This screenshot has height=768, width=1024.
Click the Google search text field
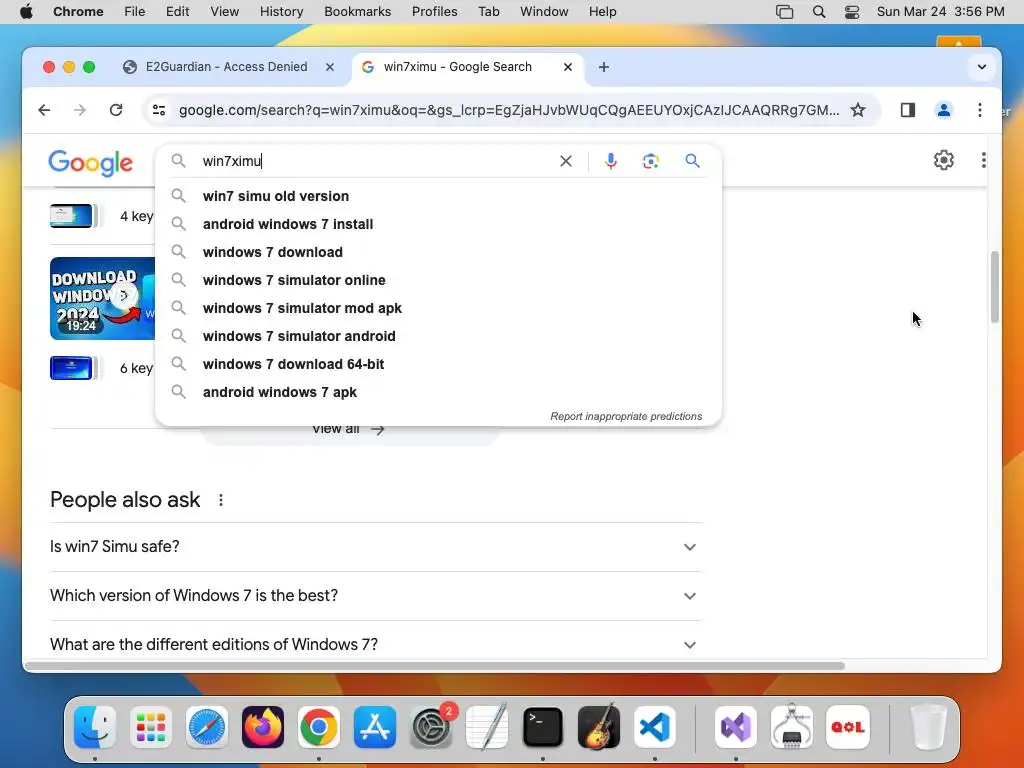click(376, 161)
